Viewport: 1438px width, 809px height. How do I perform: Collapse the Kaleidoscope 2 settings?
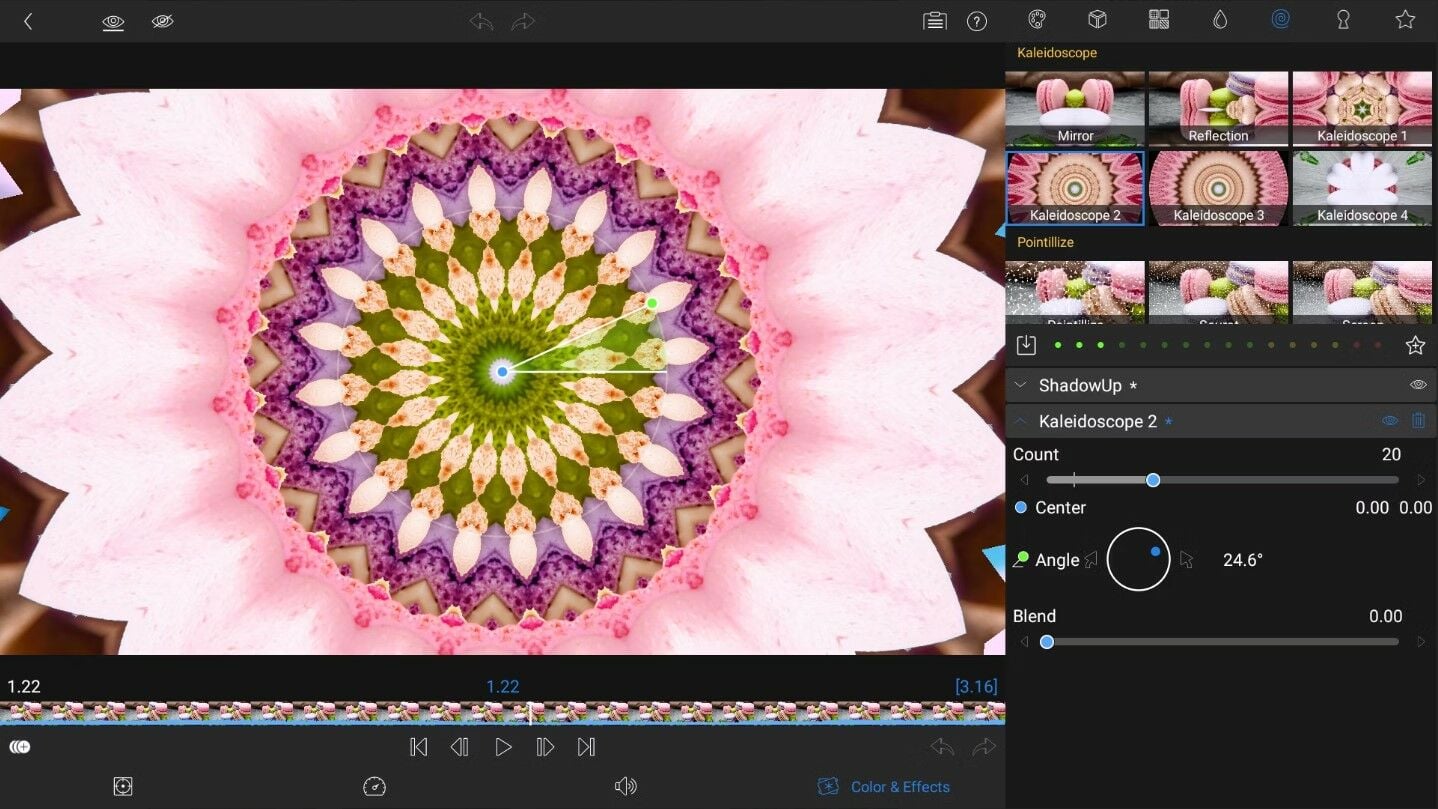pyautogui.click(x=1021, y=421)
